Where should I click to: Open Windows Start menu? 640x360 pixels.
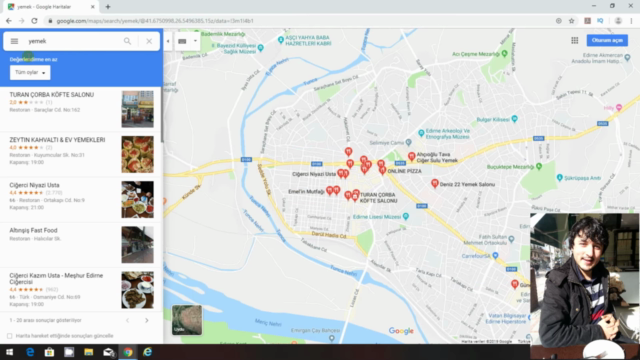(9, 352)
